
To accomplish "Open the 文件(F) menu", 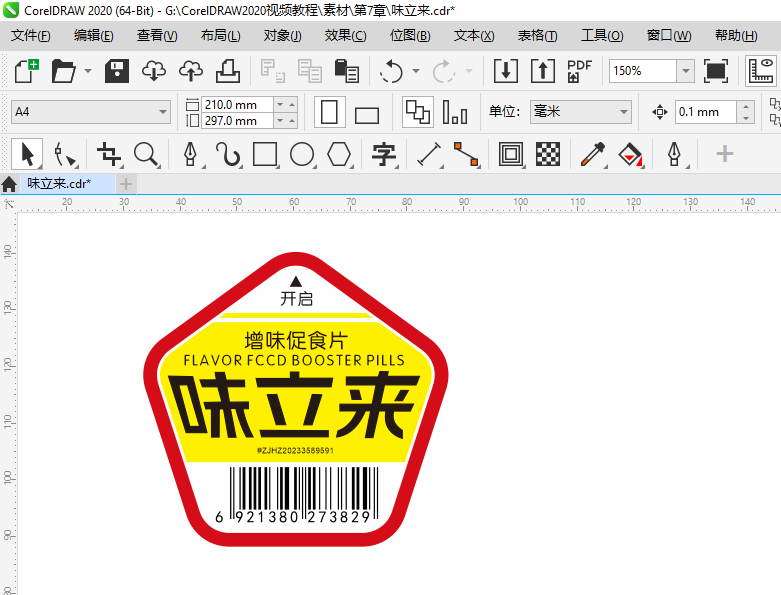I will (31, 35).
